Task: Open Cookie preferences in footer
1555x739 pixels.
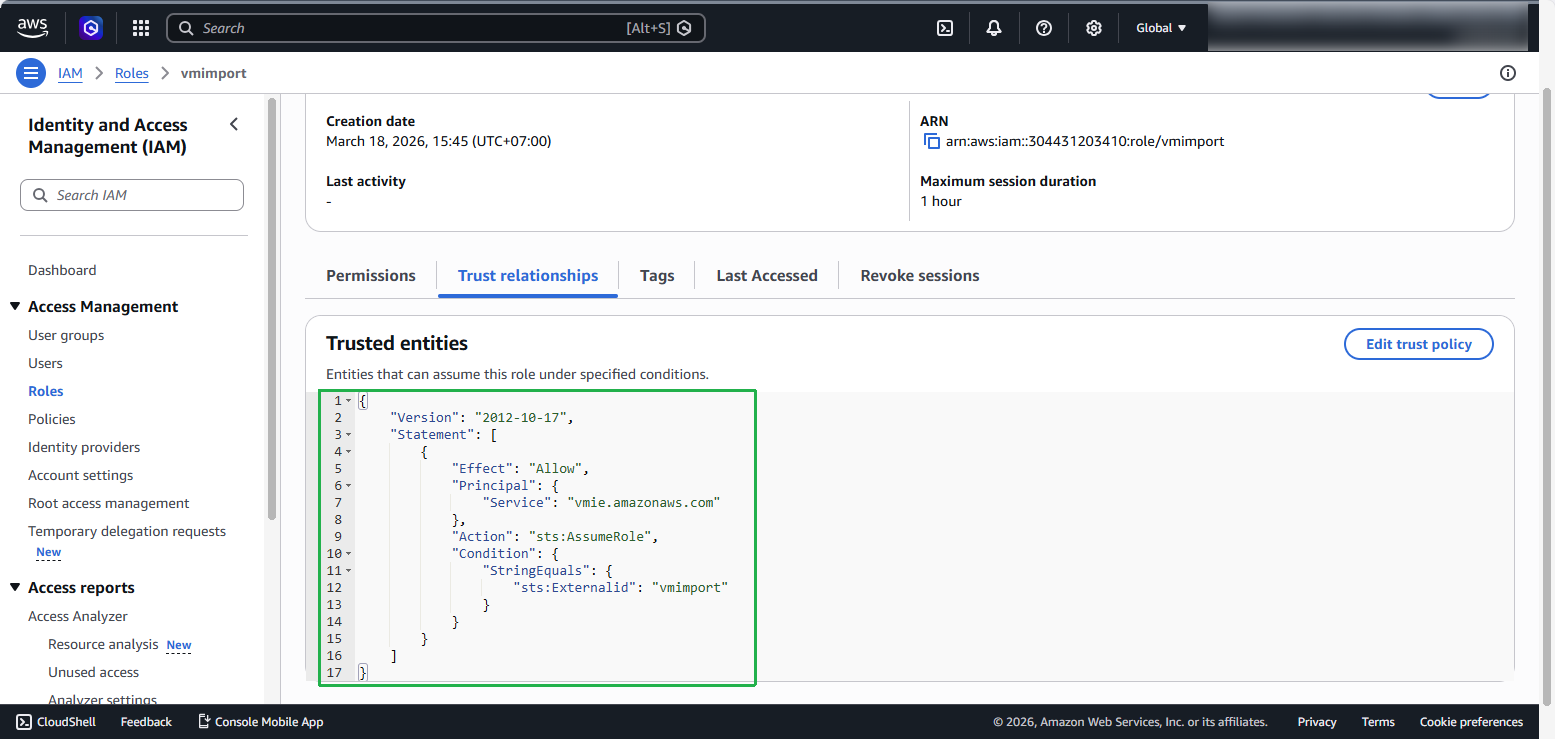Action: (1471, 722)
